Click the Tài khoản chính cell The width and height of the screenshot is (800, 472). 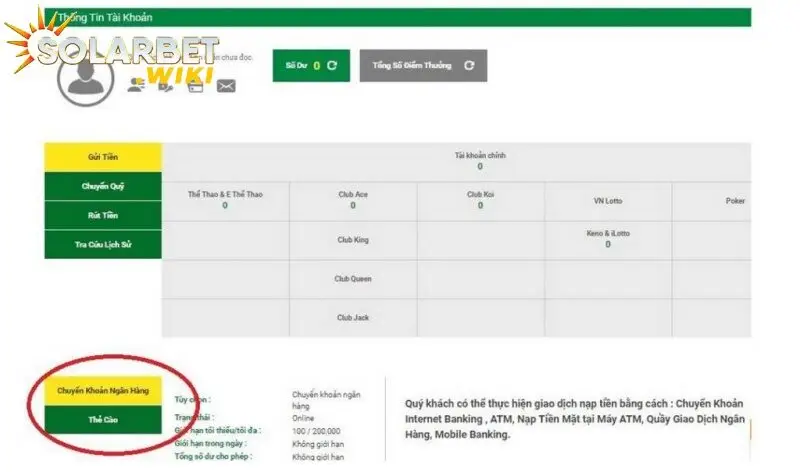[457, 161]
